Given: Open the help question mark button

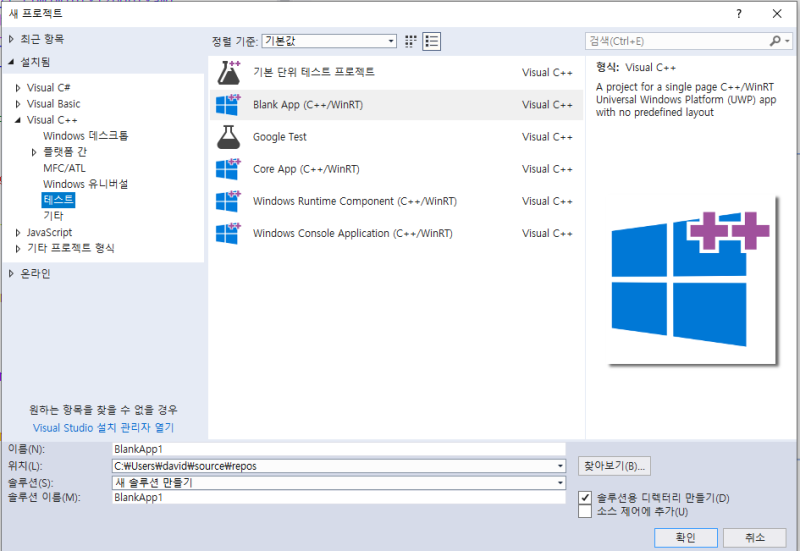Looking at the screenshot, I should pyautogui.click(x=738, y=14).
